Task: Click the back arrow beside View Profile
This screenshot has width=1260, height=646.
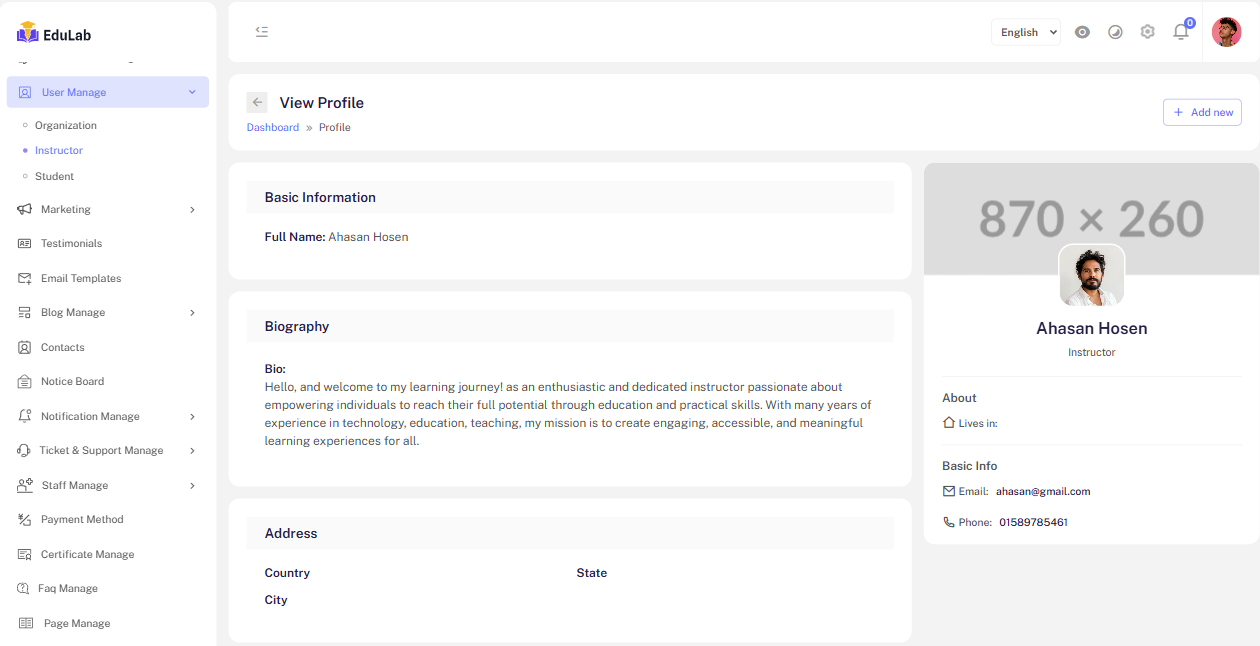Action: click(257, 102)
